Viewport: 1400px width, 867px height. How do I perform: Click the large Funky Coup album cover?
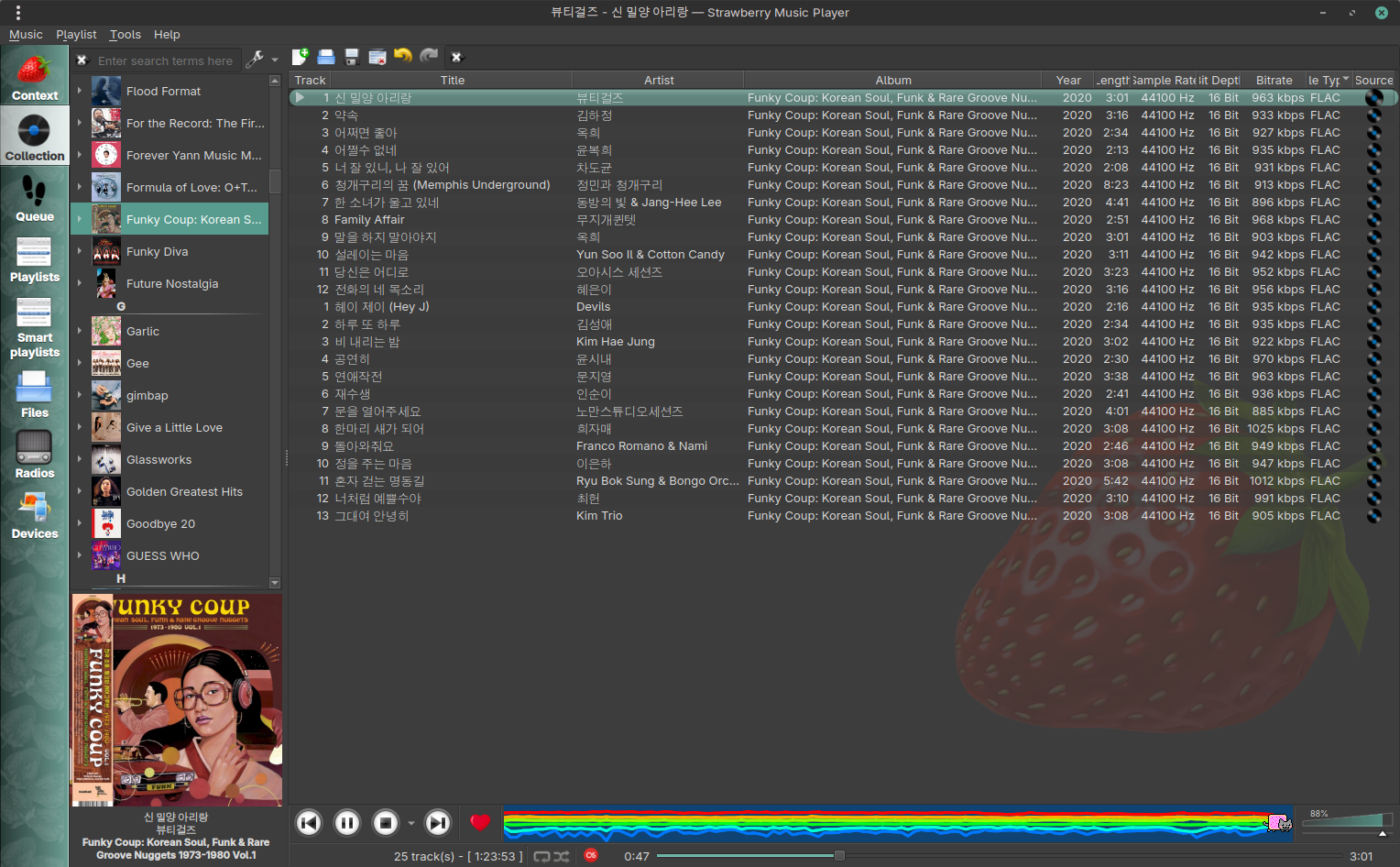click(x=177, y=700)
